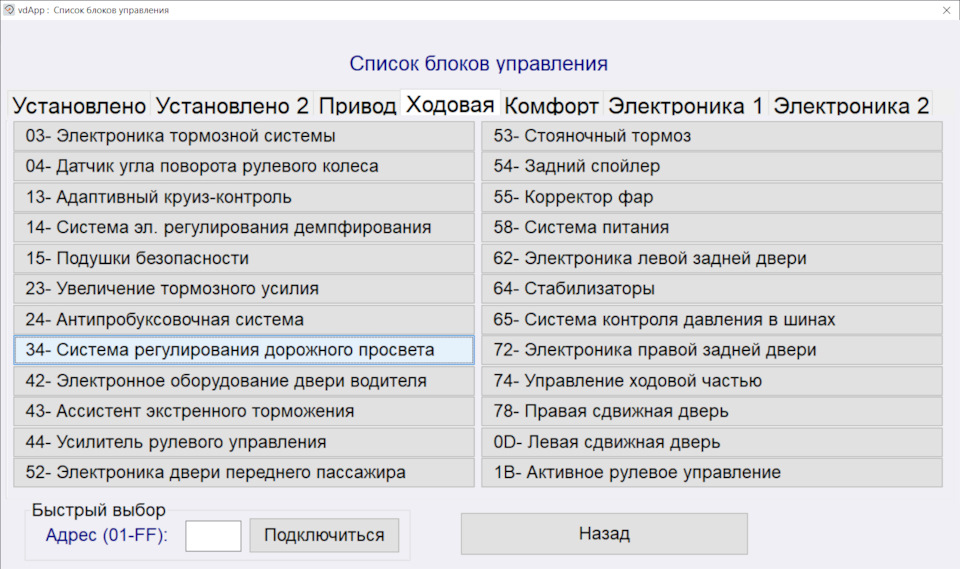
Task: Select 65- Система контроля давления в шинах
Action: [x=711, y=320]
